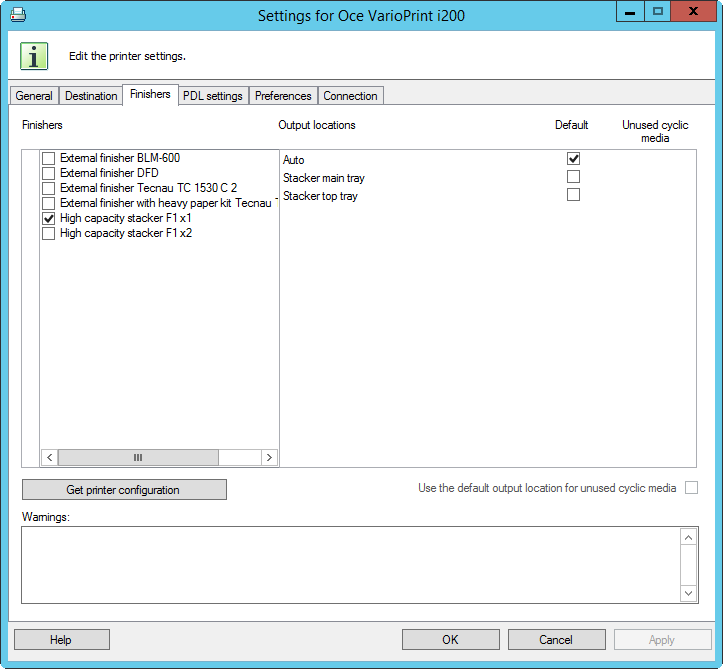Screen dimensions: 723x669
Task: Enable High capacity stacker F1 x2
Action: click(48, 234)
